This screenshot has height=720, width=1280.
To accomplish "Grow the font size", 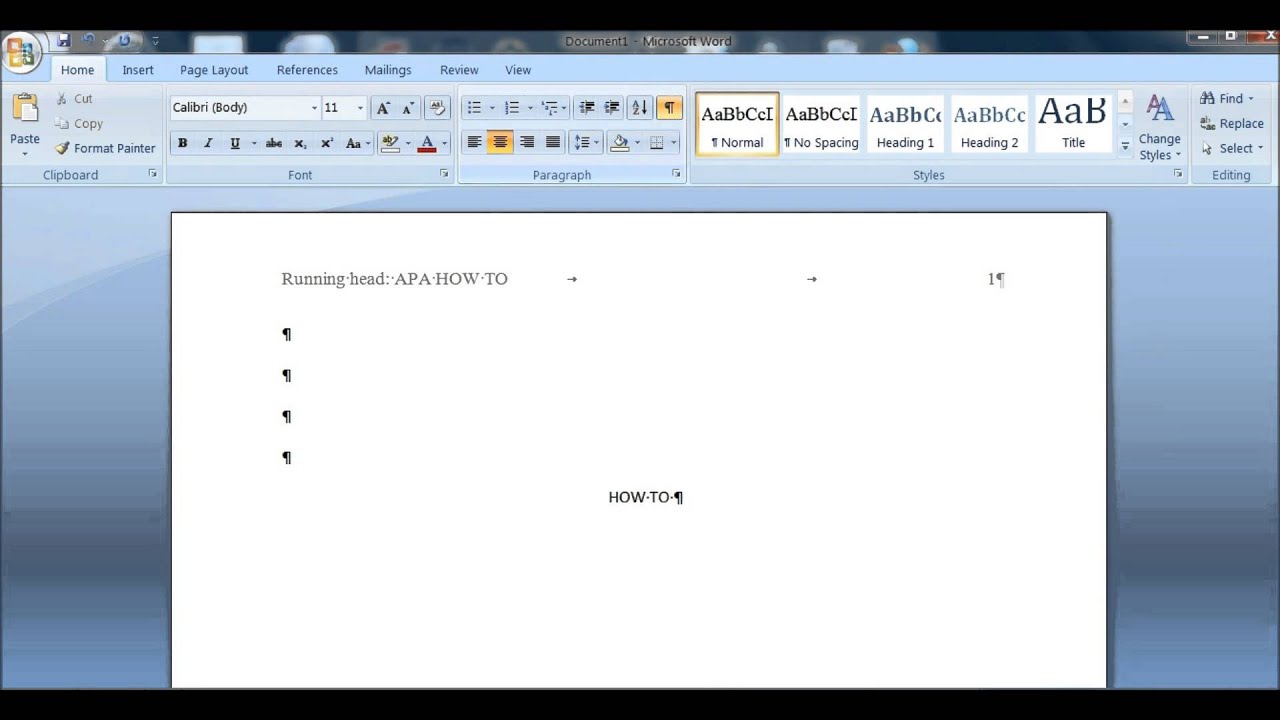I will 383,108.
